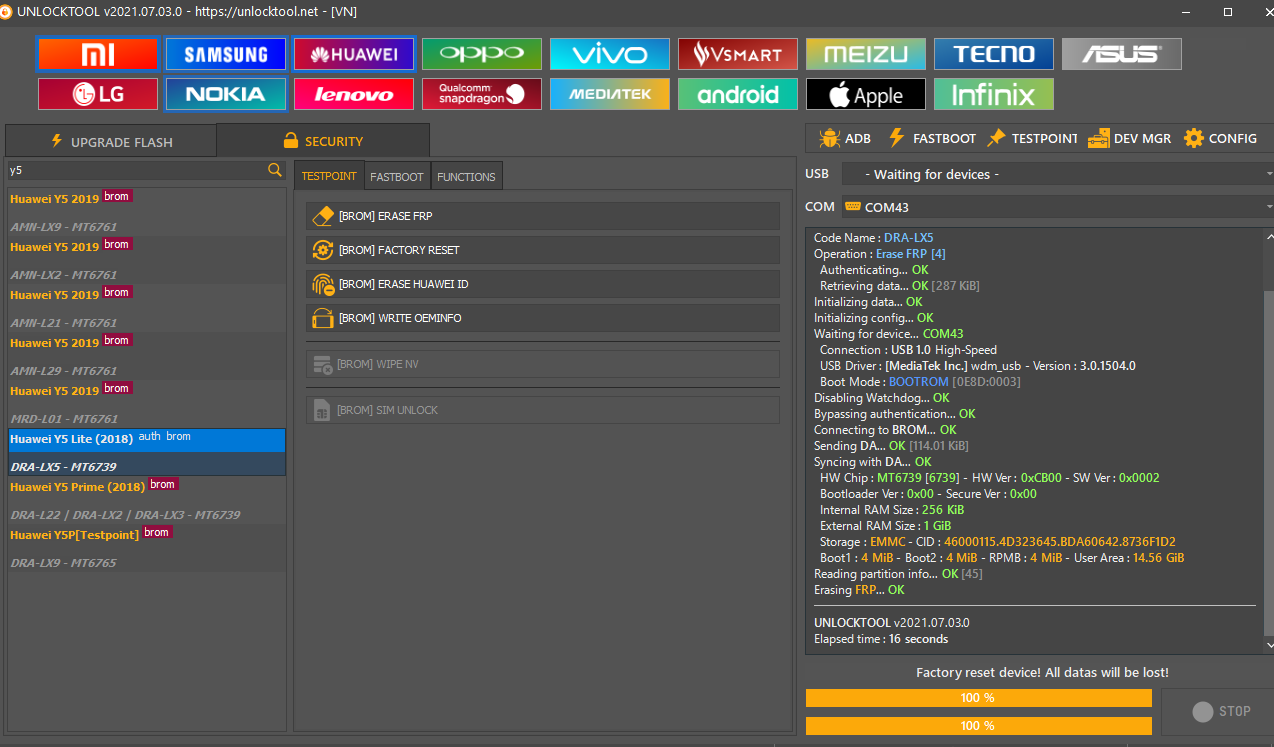Open the TESTPOINT sub-tab
The height and width of the screenshot is (747, 1274).
pos(329,176)
